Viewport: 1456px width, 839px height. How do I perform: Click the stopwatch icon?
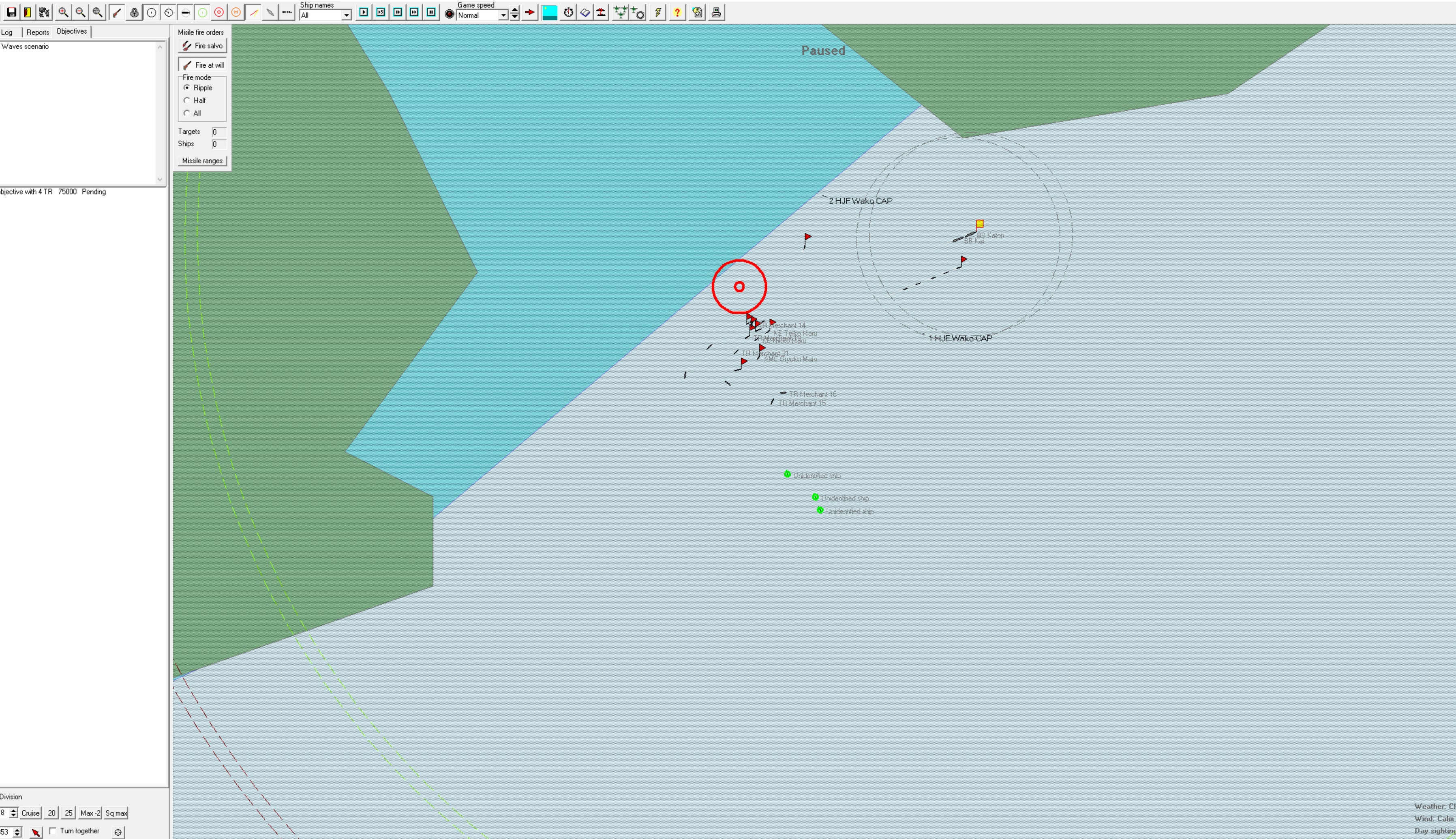tap(568, 12)
